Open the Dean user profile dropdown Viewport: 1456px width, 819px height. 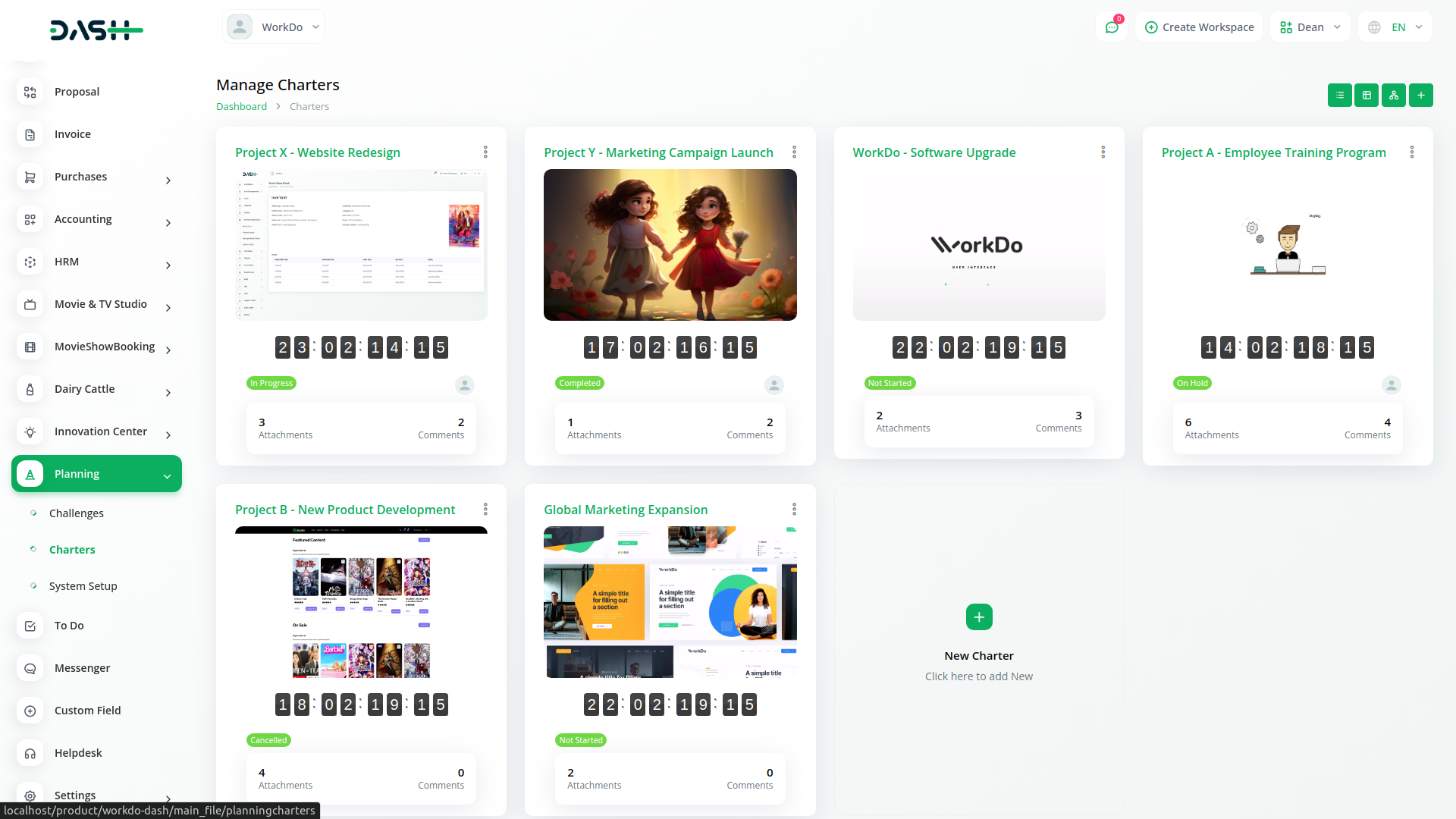pos(1310,27)
